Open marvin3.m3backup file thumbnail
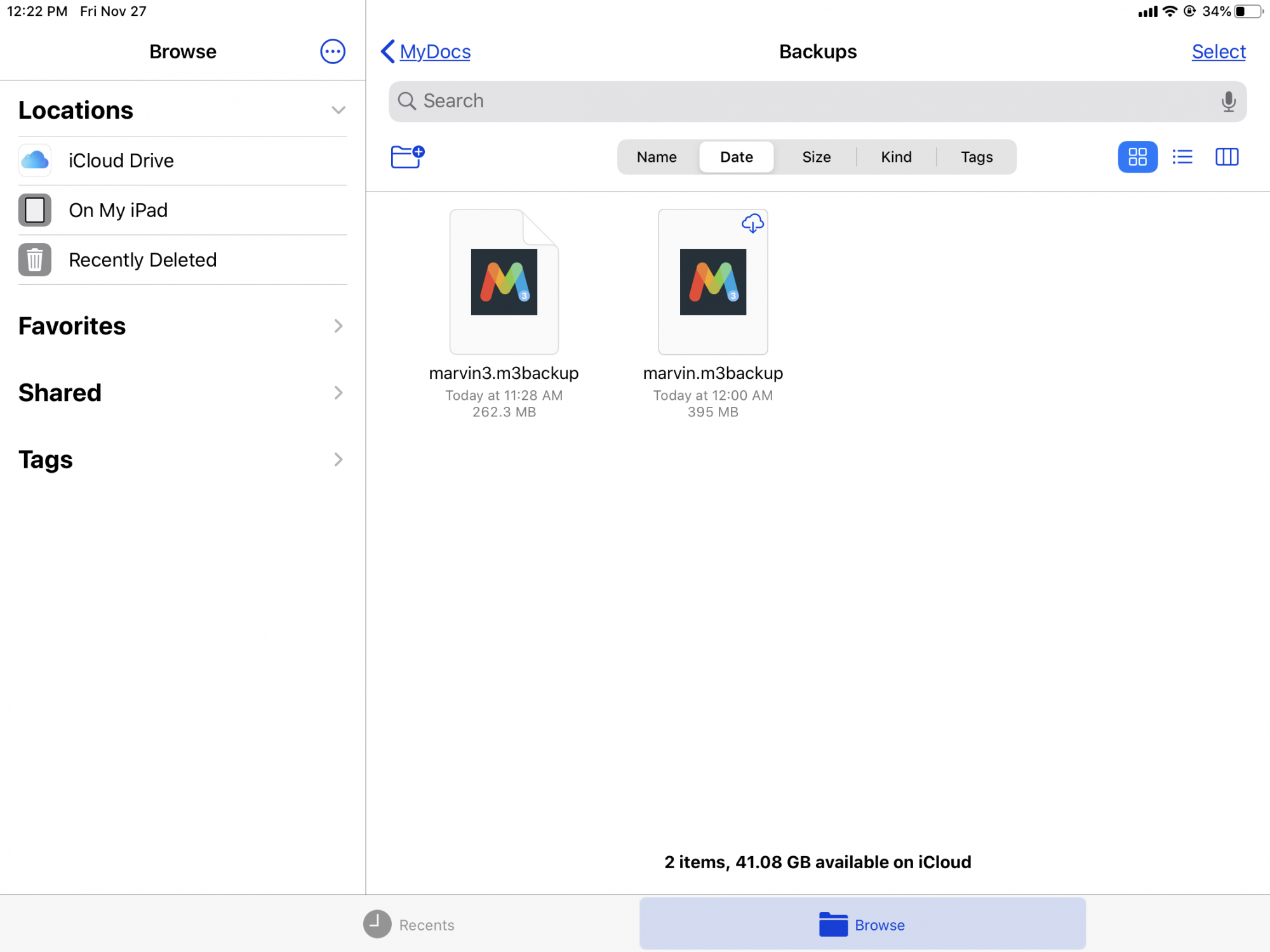This screenshot has width=1270, height=952. 504,282
